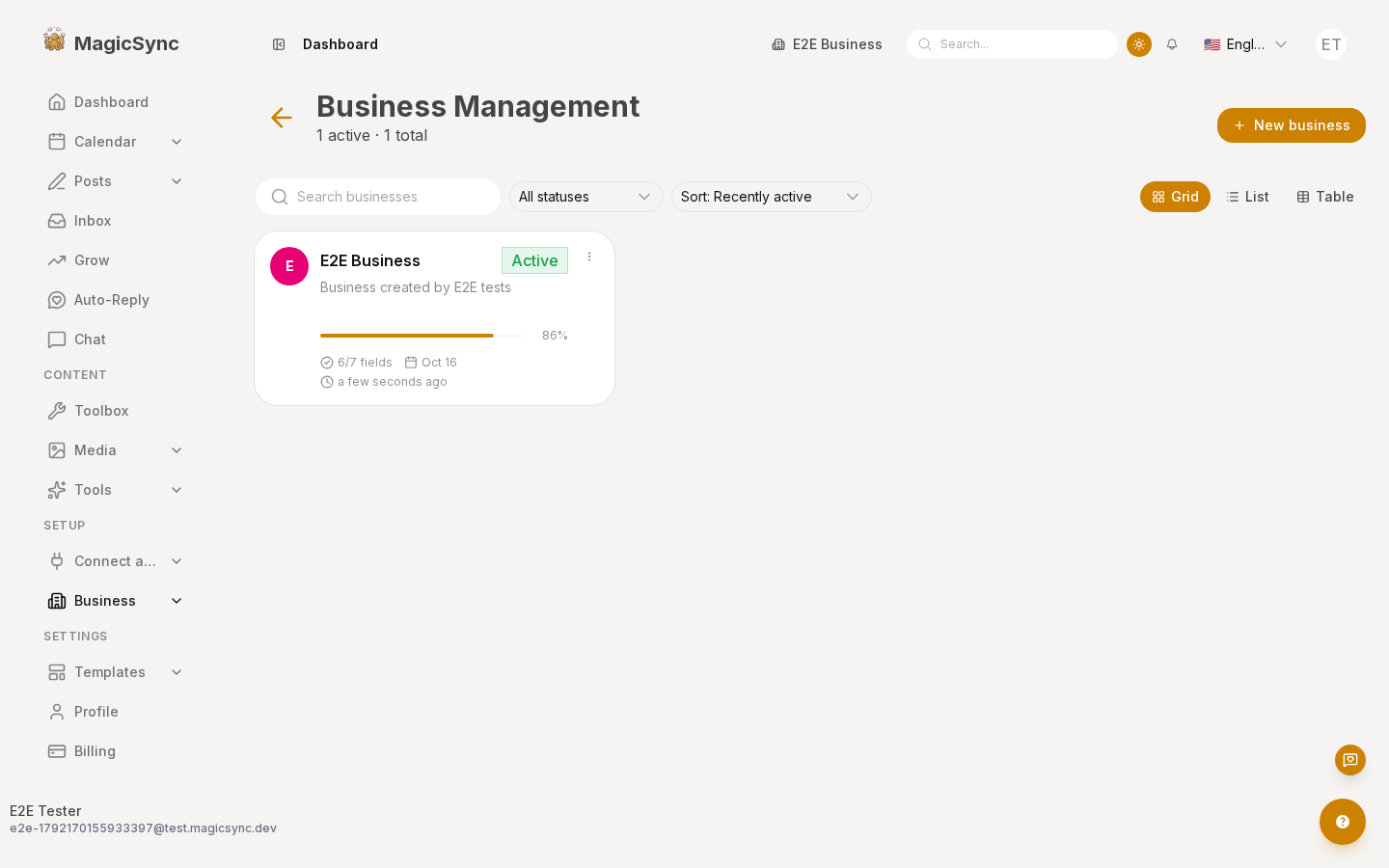The image size is (1389, 868).
Task: Open the feedback chat bubble button
Action: point(1350,760)
